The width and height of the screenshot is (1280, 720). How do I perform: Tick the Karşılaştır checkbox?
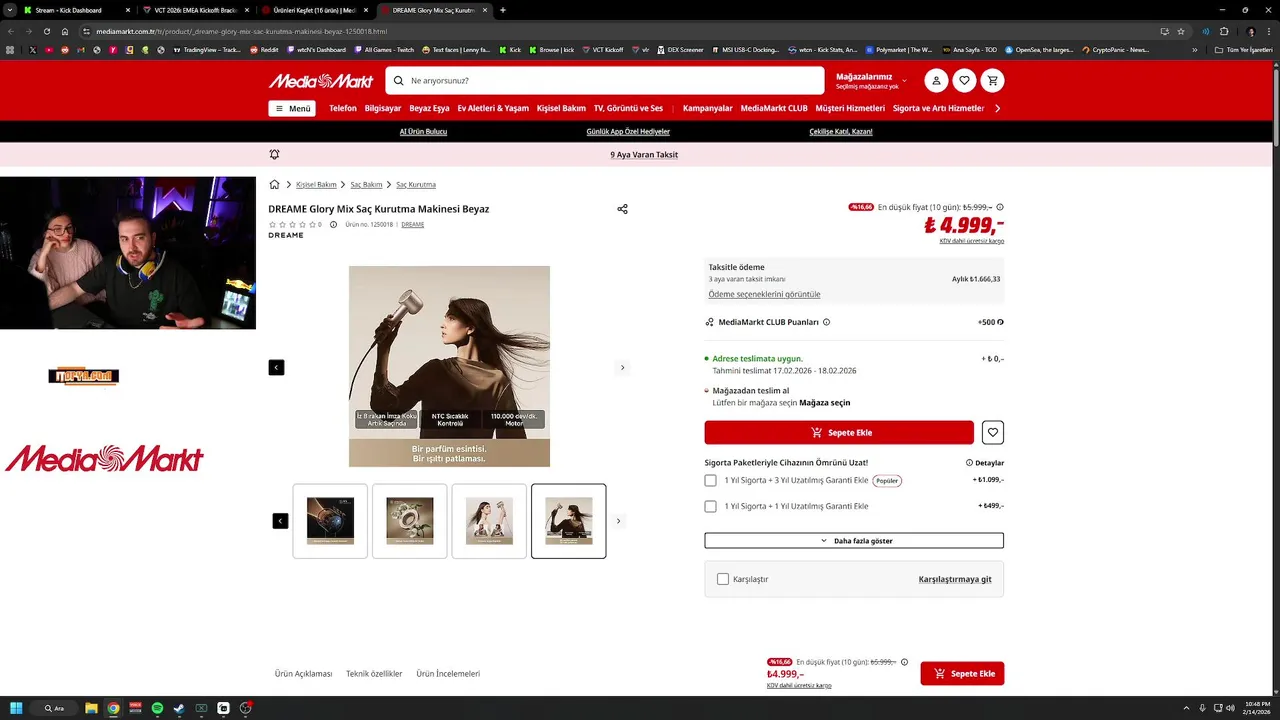click(x=723, y=579)
